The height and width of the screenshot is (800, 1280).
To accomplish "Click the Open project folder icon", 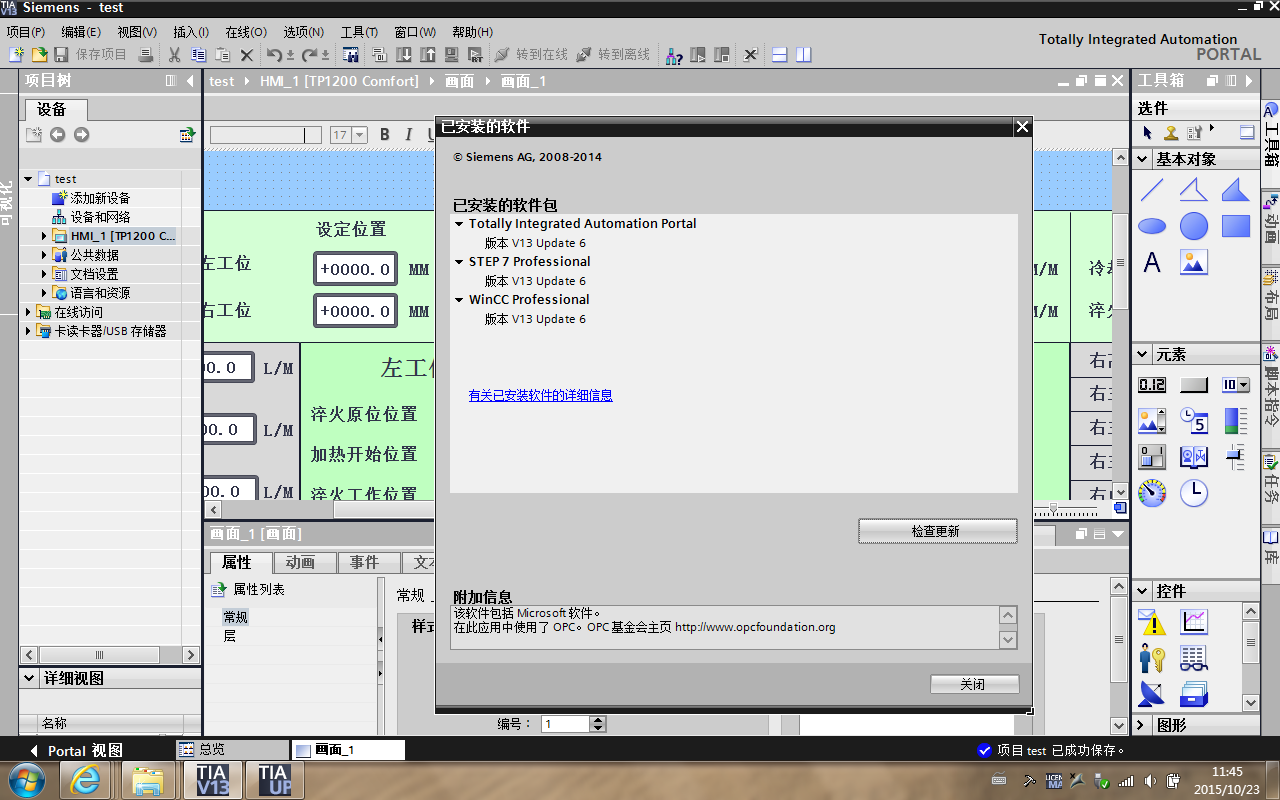I will (39, 54).
